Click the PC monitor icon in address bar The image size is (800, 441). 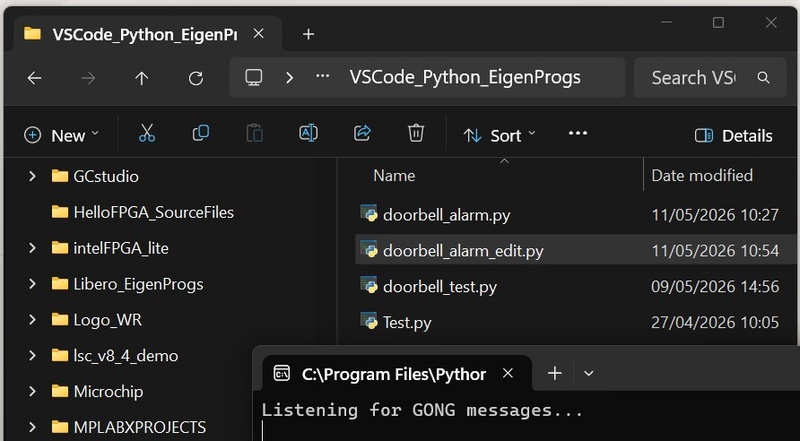[x=254, y=78]
